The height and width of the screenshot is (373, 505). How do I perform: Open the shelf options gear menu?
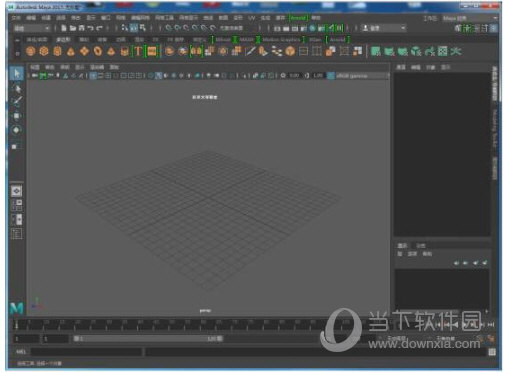coord(17,53)
